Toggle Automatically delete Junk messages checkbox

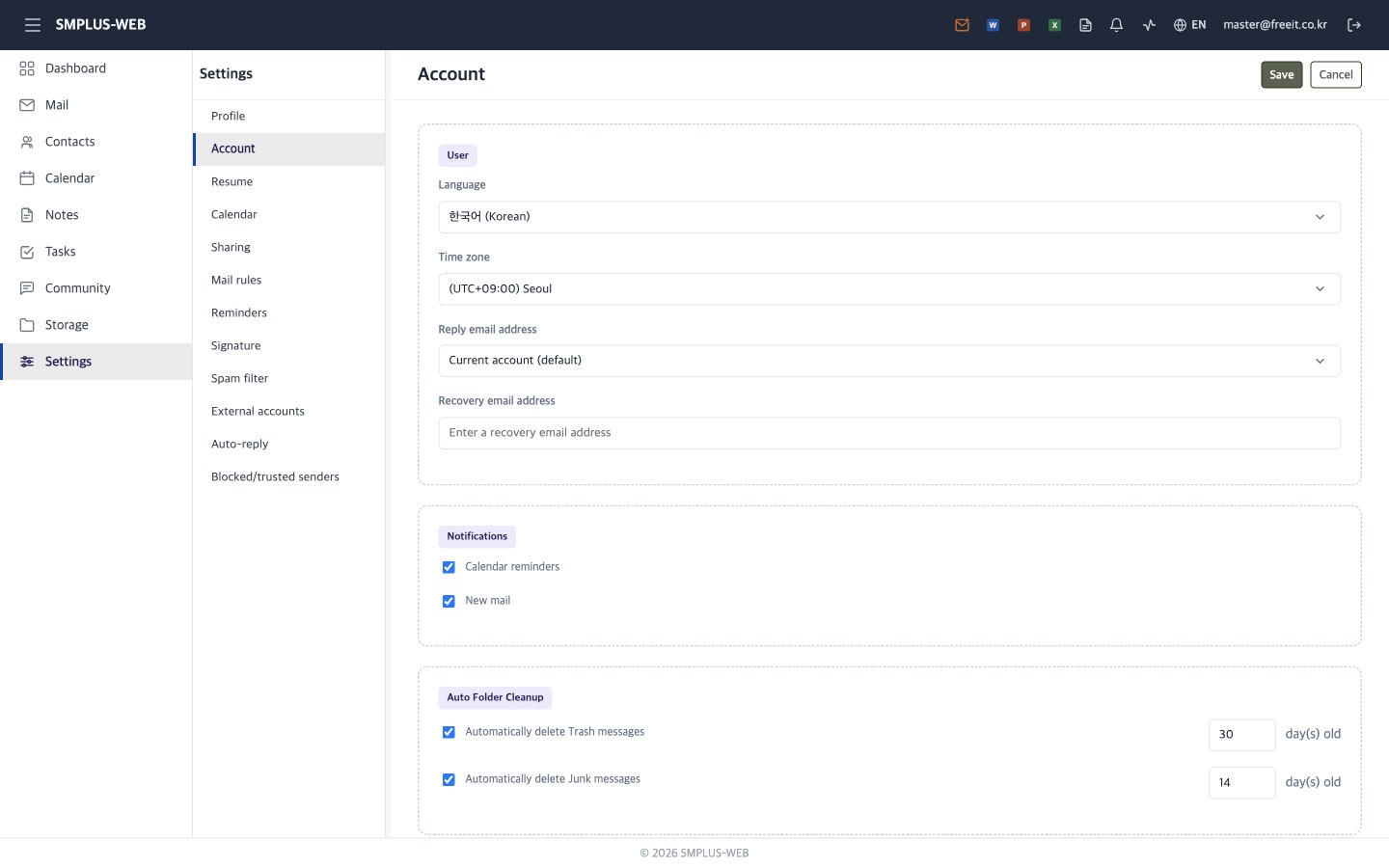click(x=449, y=779)
